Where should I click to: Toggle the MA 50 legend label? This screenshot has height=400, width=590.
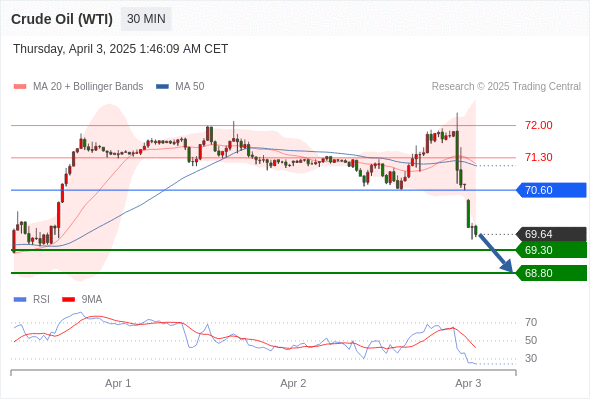point(190,87)
